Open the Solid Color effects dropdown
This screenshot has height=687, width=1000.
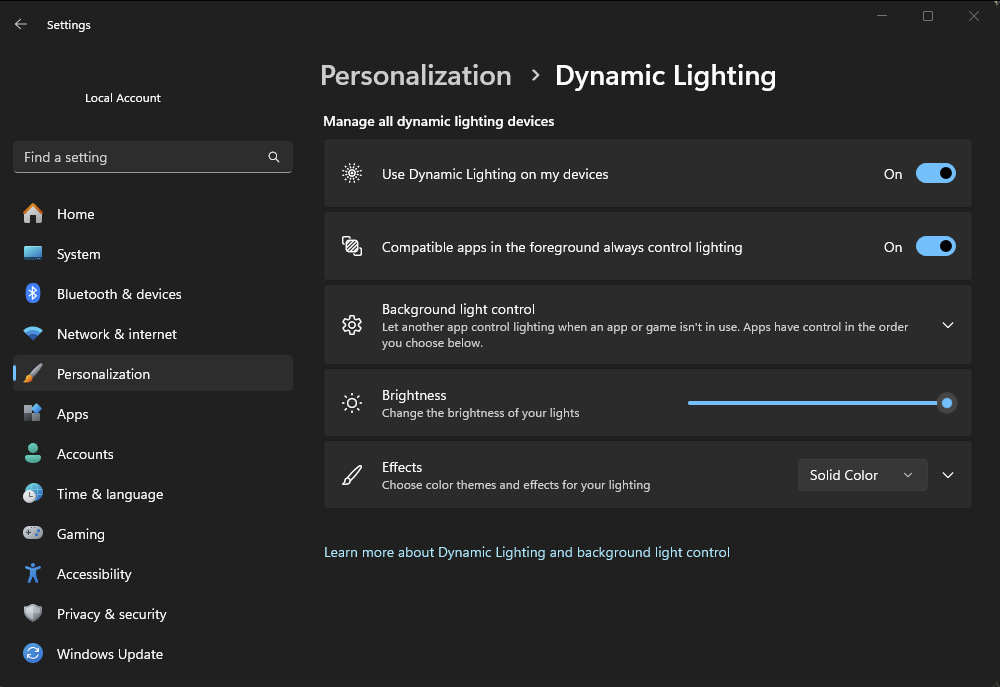862,475
